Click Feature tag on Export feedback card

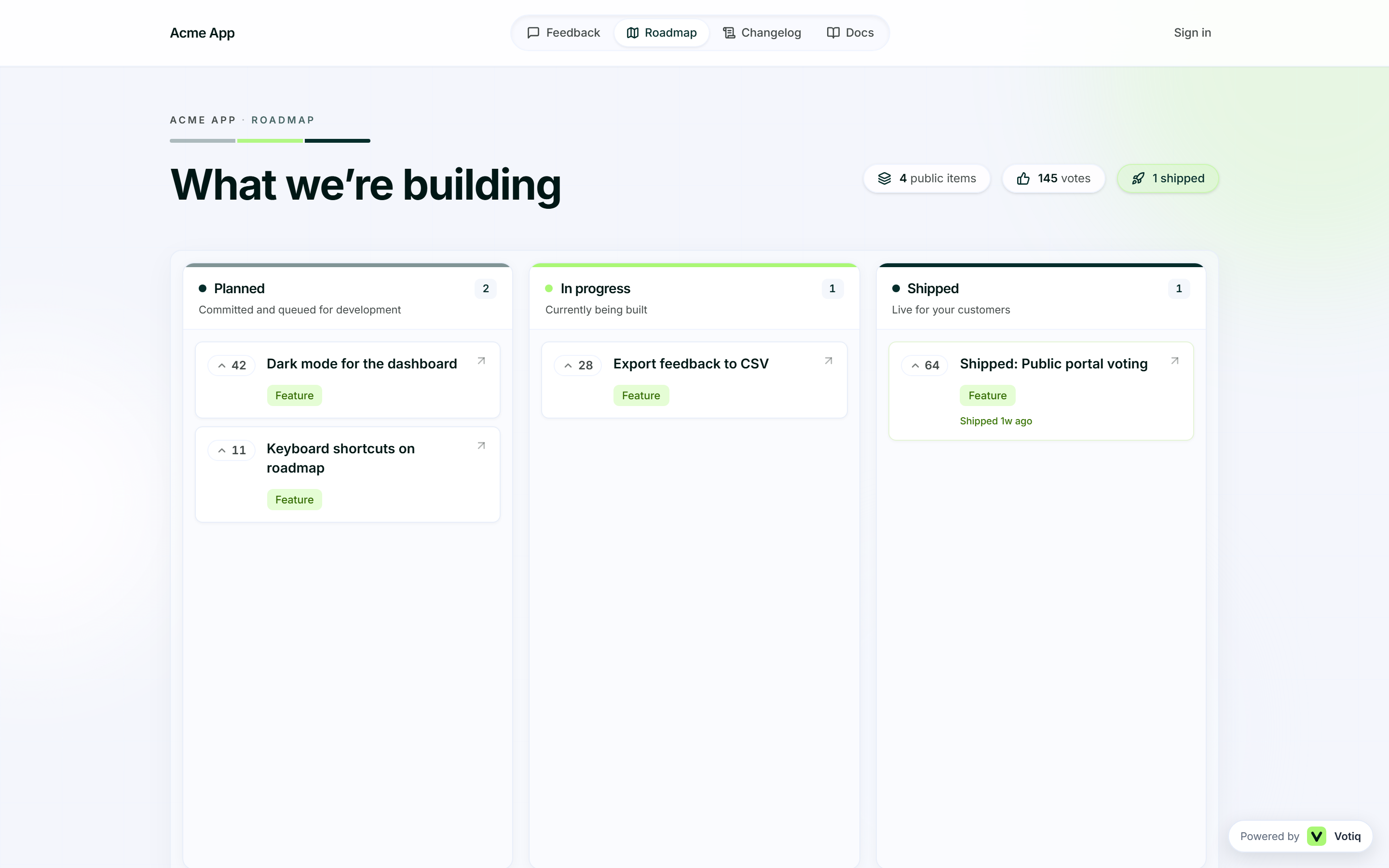point(641,395)
